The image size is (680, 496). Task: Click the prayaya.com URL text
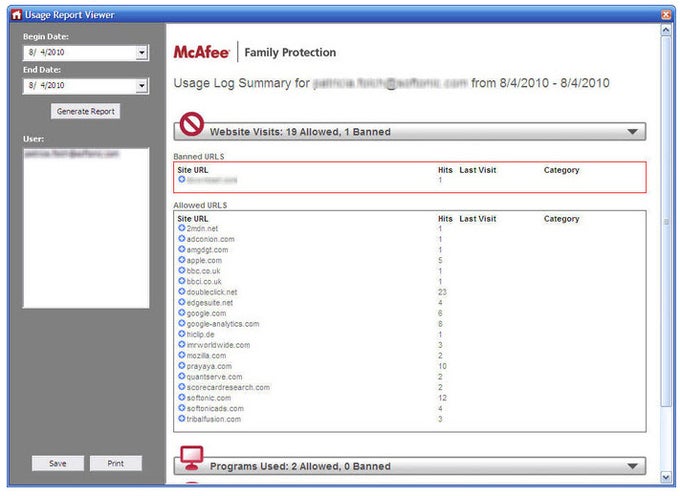(x=209, y=366)
